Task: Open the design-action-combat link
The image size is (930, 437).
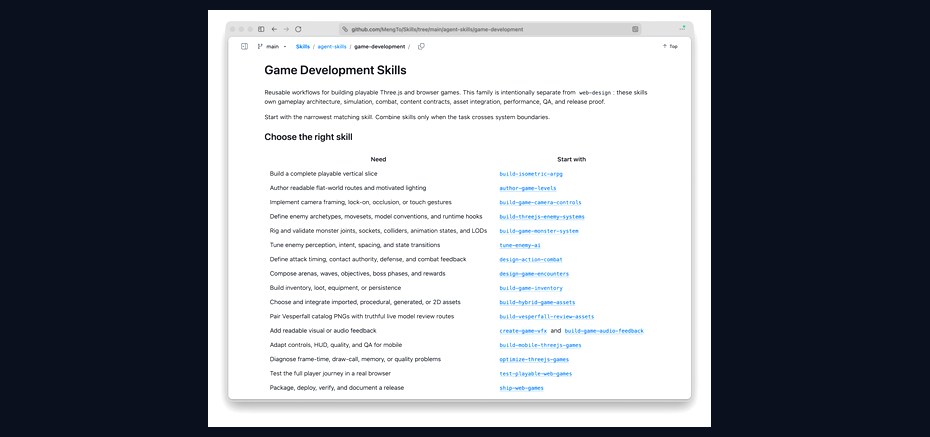Action: pyautogui.click(x=531, y=260)
